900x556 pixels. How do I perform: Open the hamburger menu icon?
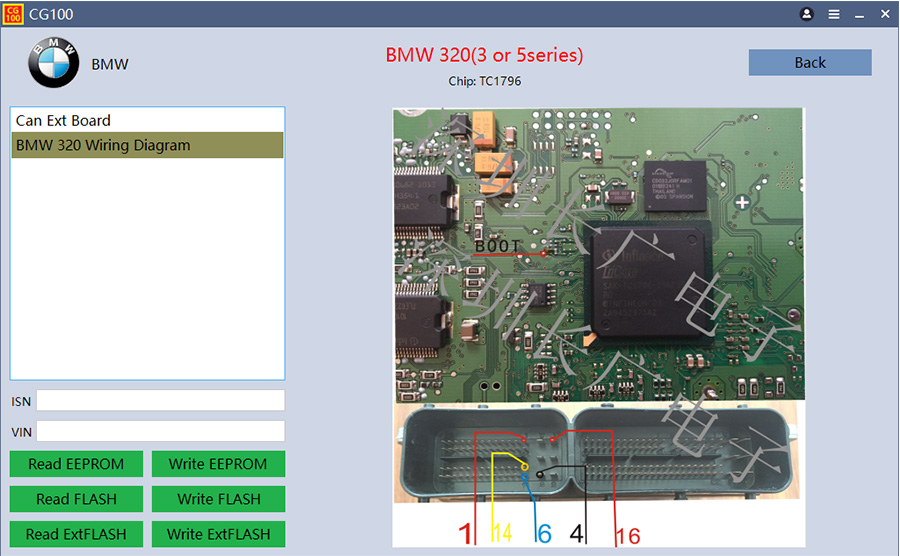(833, 14)
